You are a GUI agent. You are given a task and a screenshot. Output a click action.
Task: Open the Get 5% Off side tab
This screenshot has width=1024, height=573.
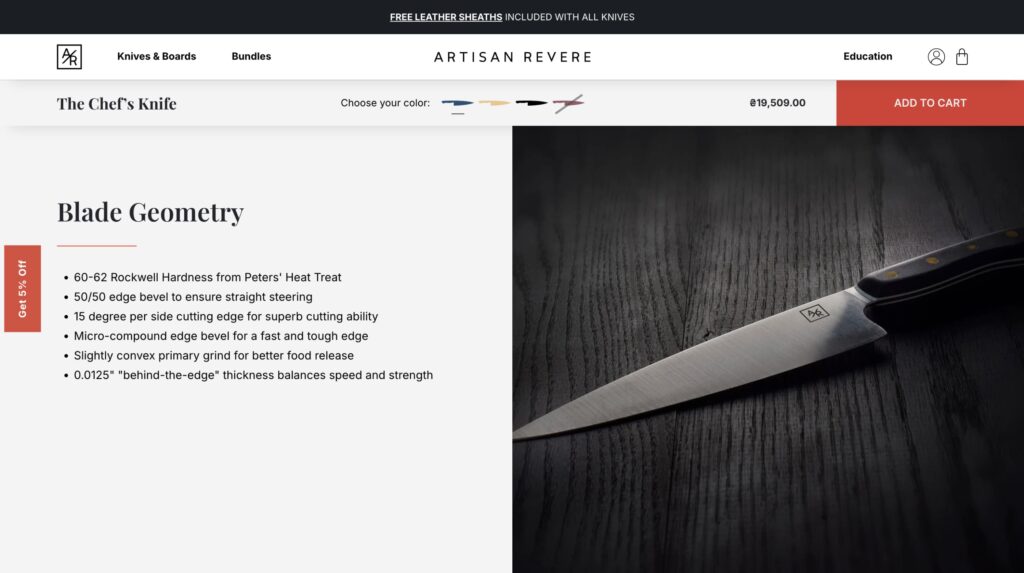click(x=23, y=289)
